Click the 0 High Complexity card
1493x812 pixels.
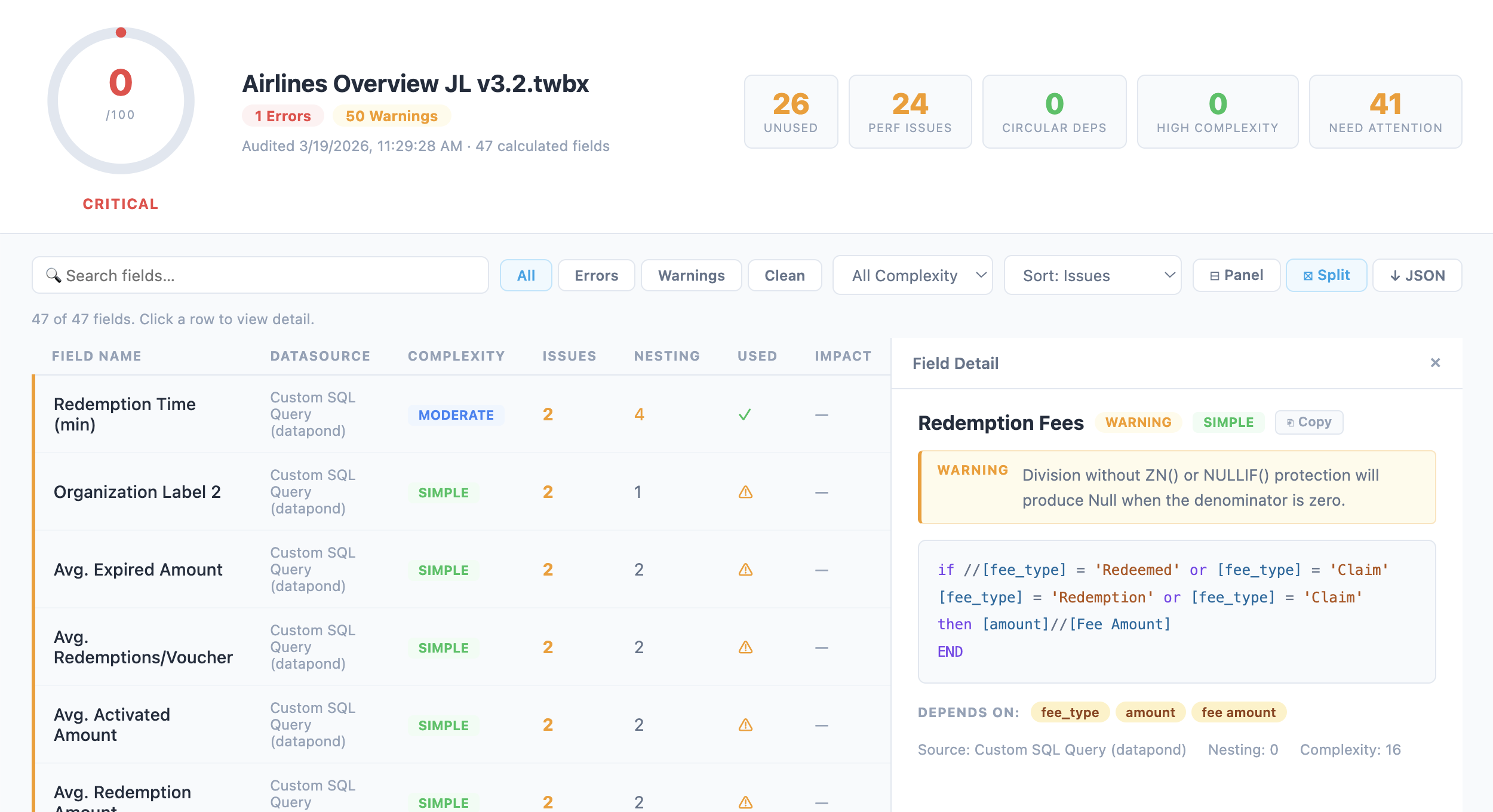1218,112
